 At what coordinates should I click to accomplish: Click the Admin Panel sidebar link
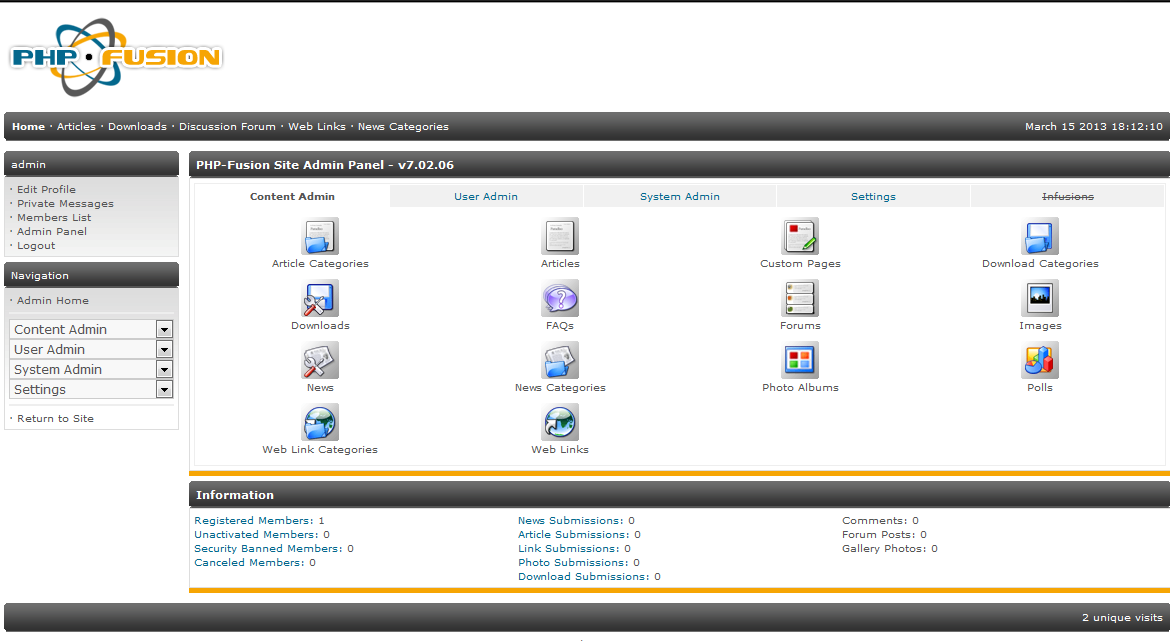[51, 231]
